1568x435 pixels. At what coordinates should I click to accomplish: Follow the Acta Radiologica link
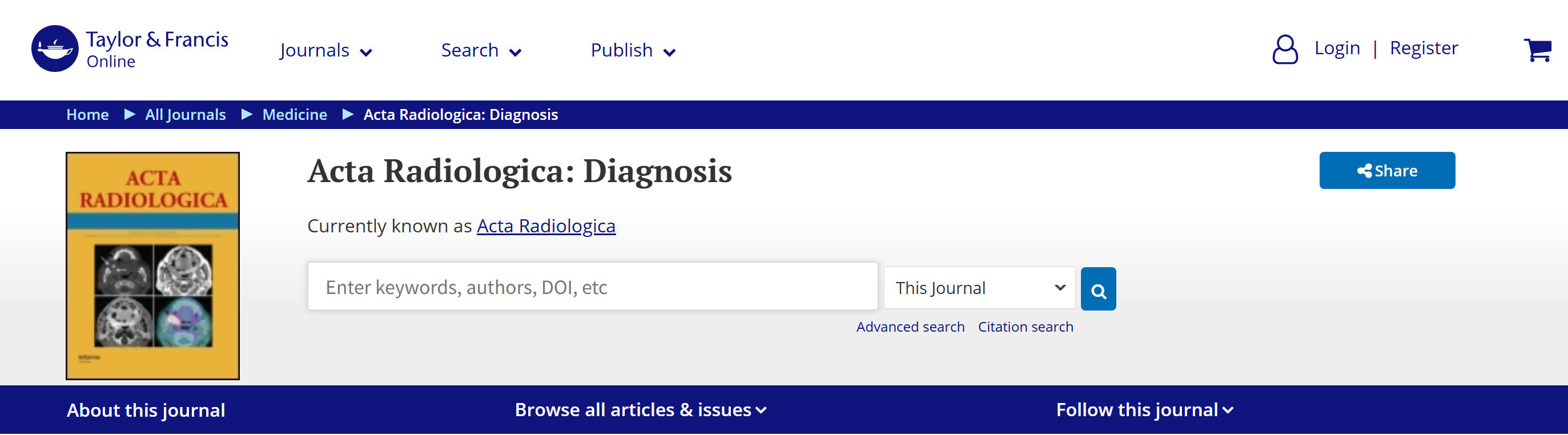click(x=546, y=225)
